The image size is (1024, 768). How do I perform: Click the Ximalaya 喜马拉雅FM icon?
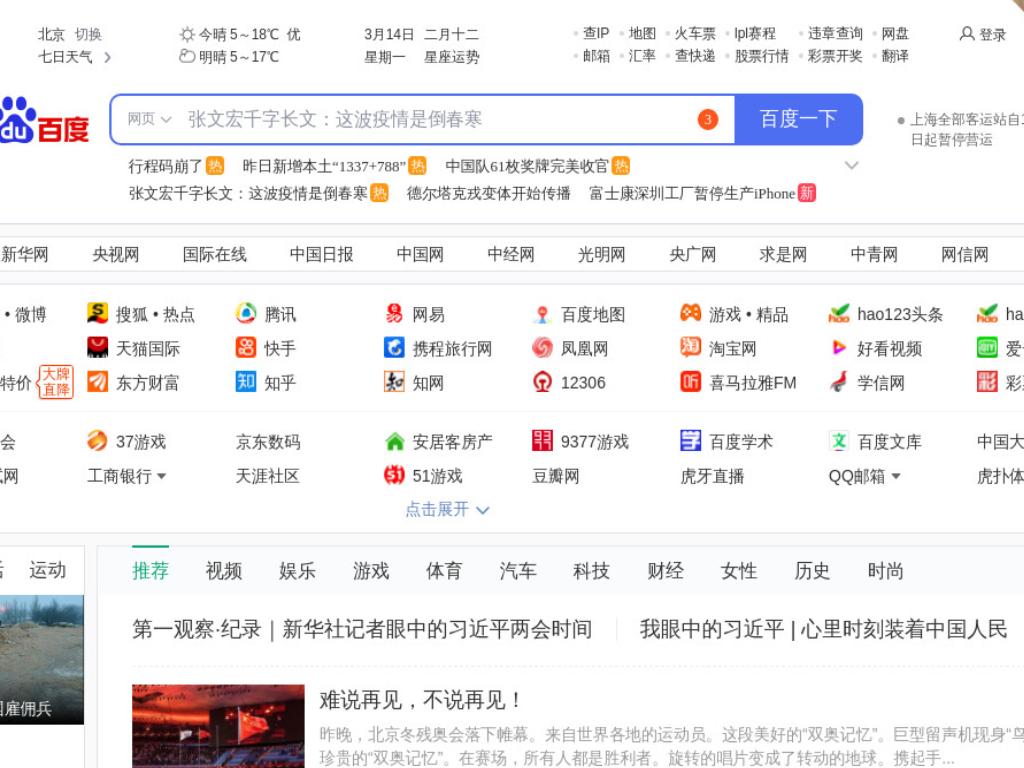[690, 381]
